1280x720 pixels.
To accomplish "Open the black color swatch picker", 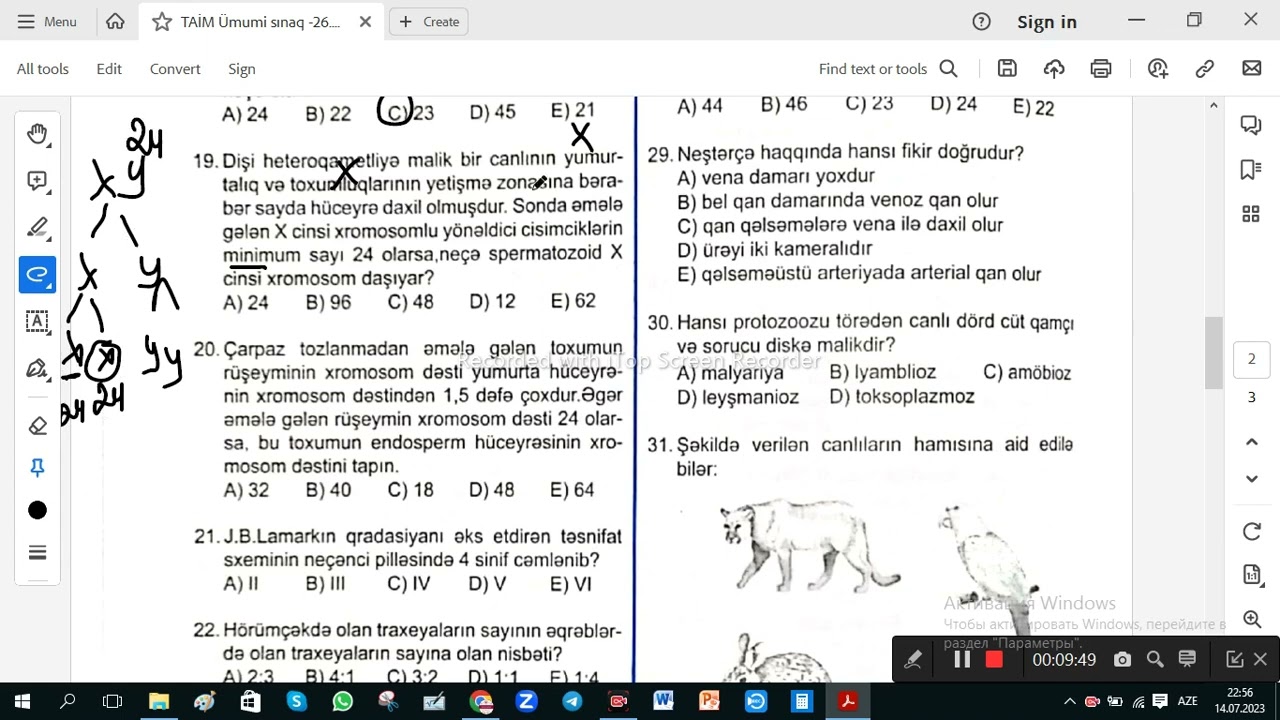I will click(37, 511).
